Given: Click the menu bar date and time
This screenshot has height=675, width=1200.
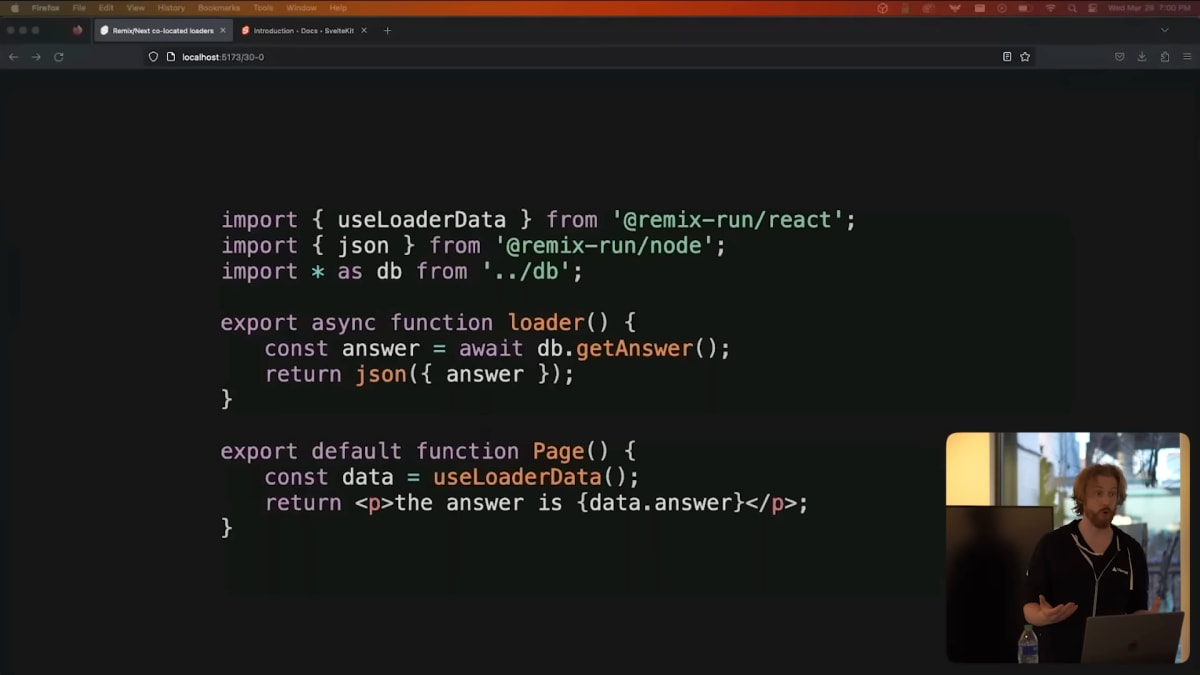Looking at the screenshot, I should pos(1150,8).
